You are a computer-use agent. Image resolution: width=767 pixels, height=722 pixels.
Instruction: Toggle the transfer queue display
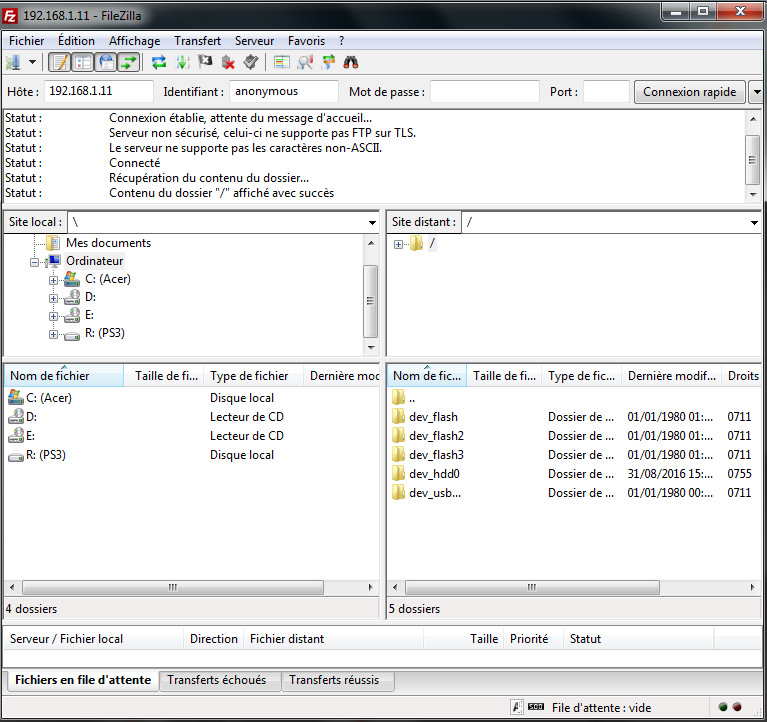click(129, 62)
